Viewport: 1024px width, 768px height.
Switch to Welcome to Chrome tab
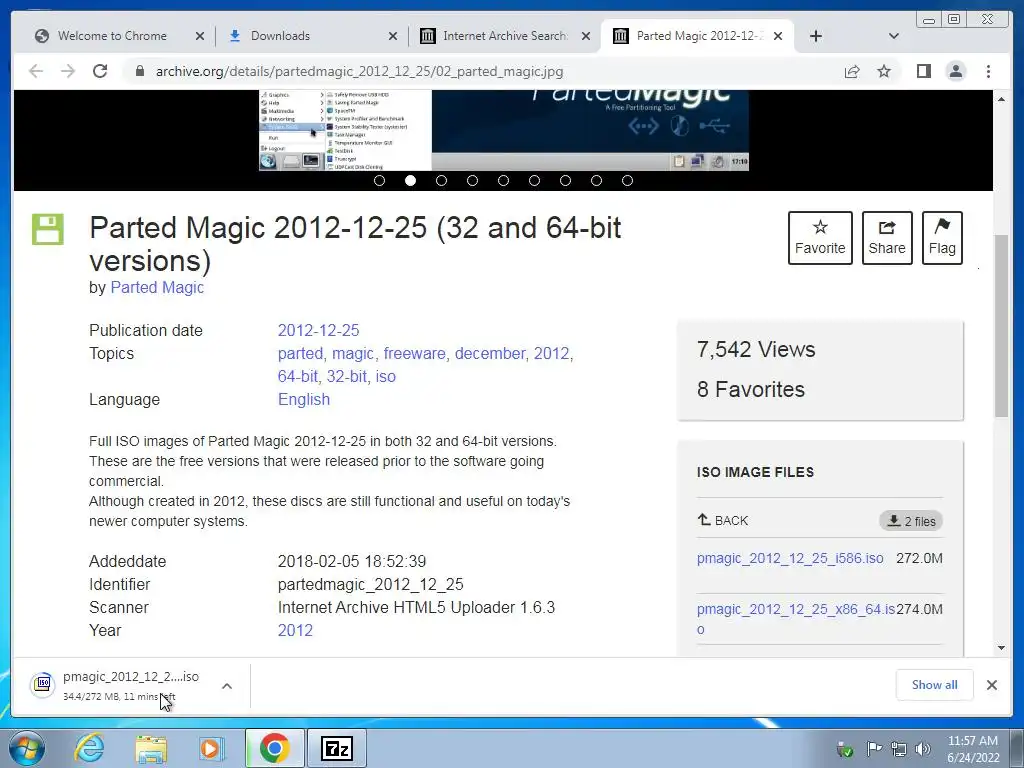[112, 36]
